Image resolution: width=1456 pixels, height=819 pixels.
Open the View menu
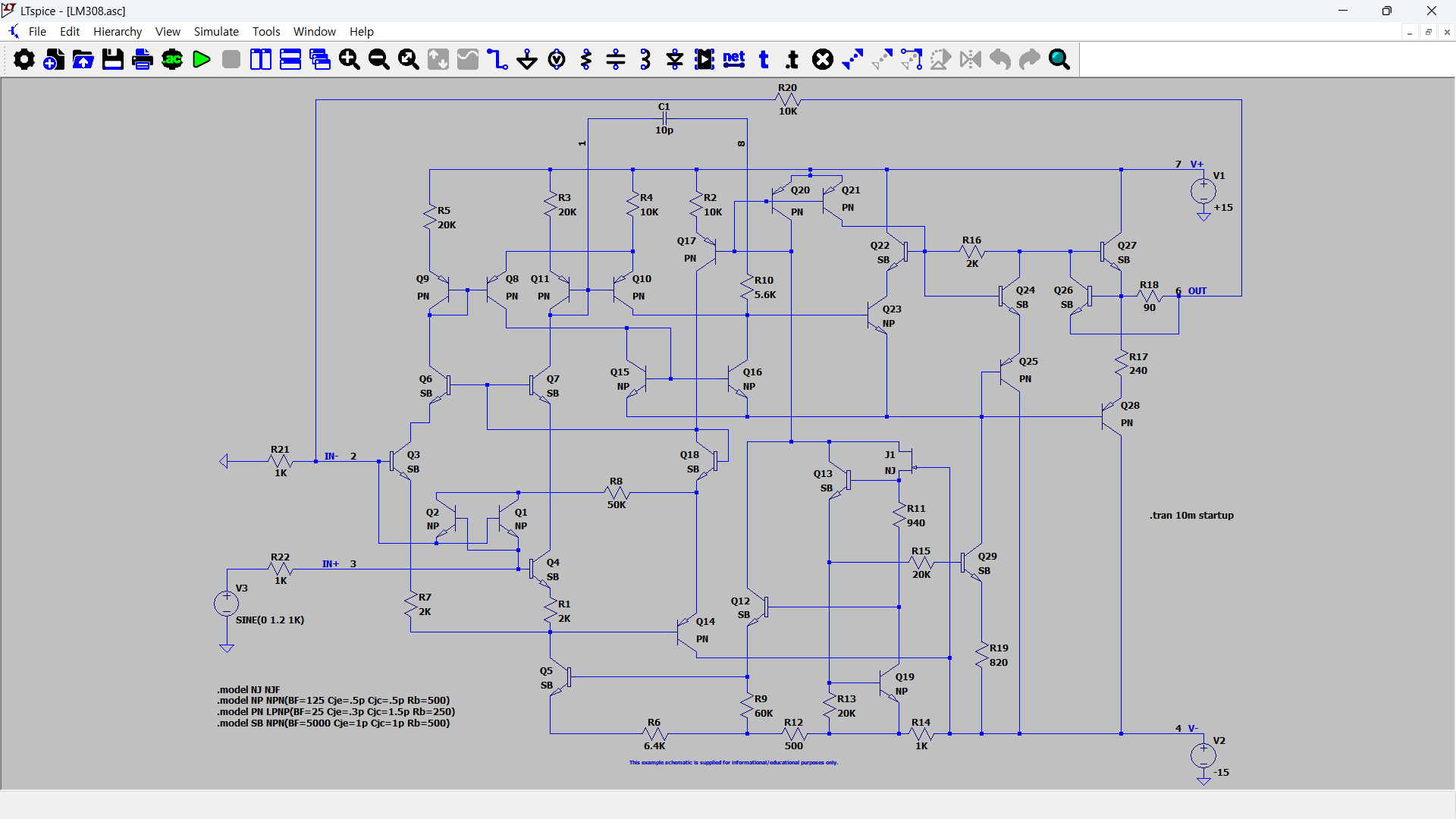pos(168,31)
